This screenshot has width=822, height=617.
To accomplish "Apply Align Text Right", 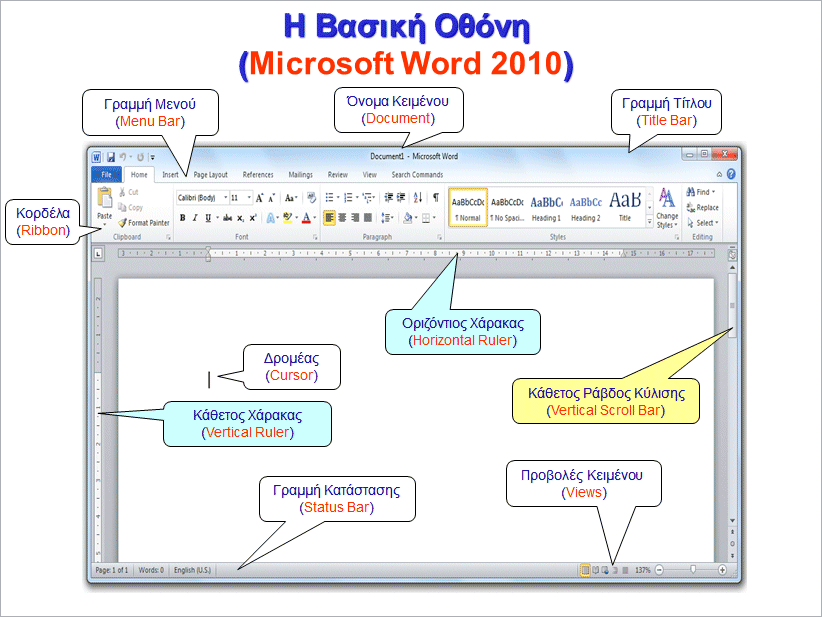I will click(355, 218).
